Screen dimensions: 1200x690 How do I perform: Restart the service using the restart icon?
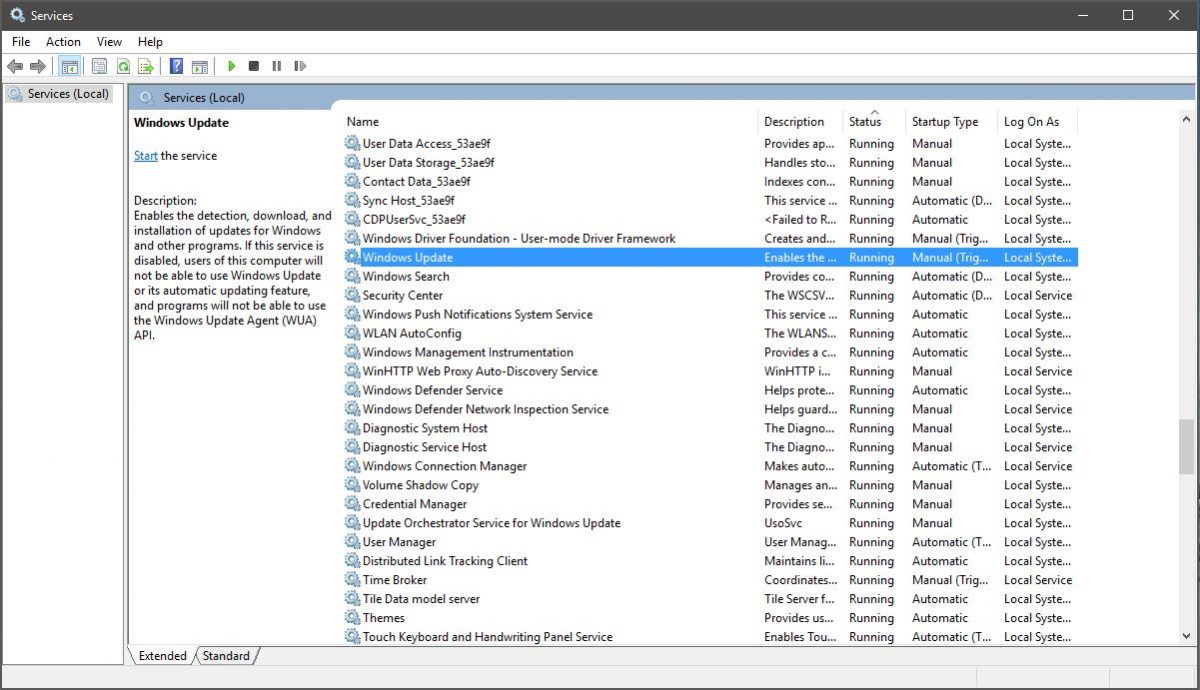pyautogui.click(x=301, y=66)
